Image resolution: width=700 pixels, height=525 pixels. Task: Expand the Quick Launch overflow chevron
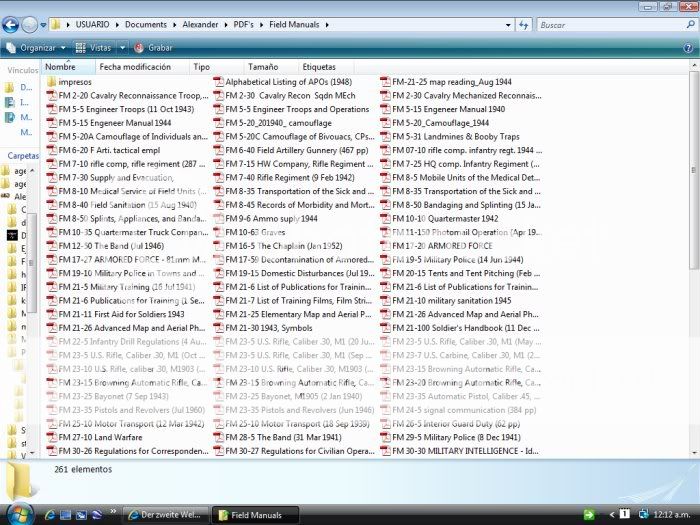(x=111, y=515)
